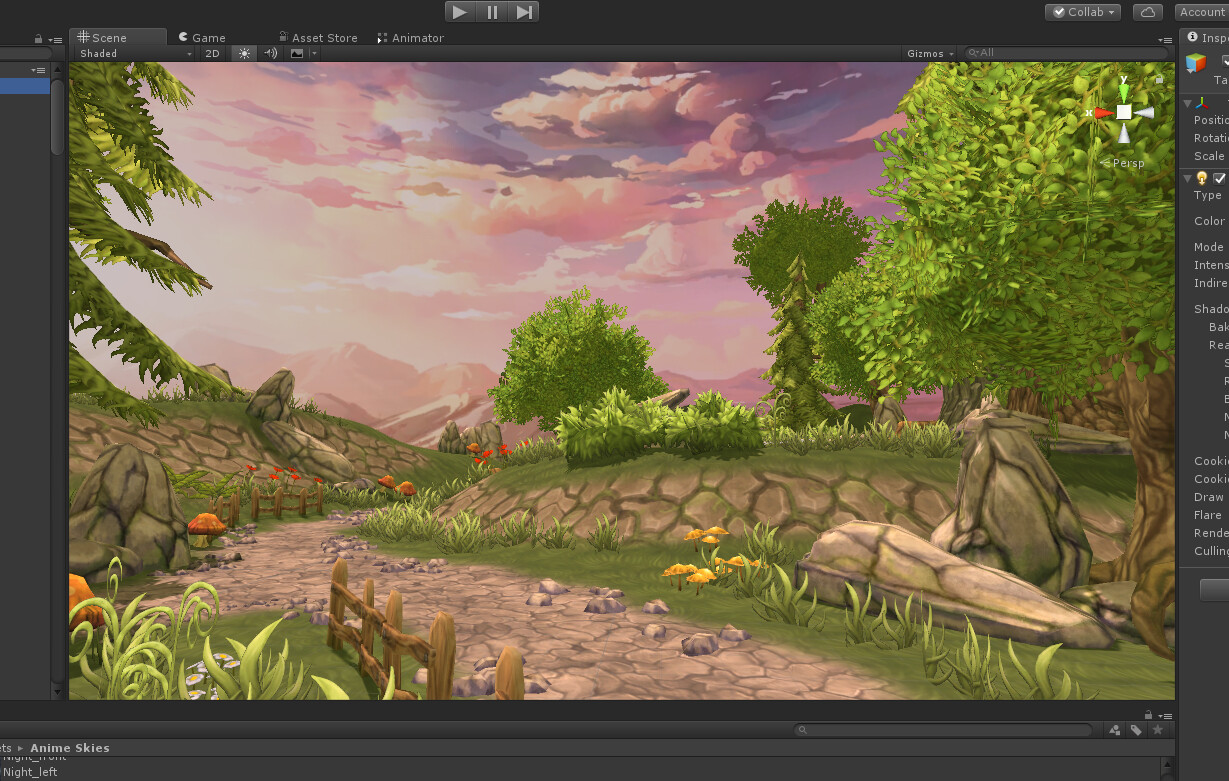
Task: Open the Gizmos dropdown
Action: (926, 53)
